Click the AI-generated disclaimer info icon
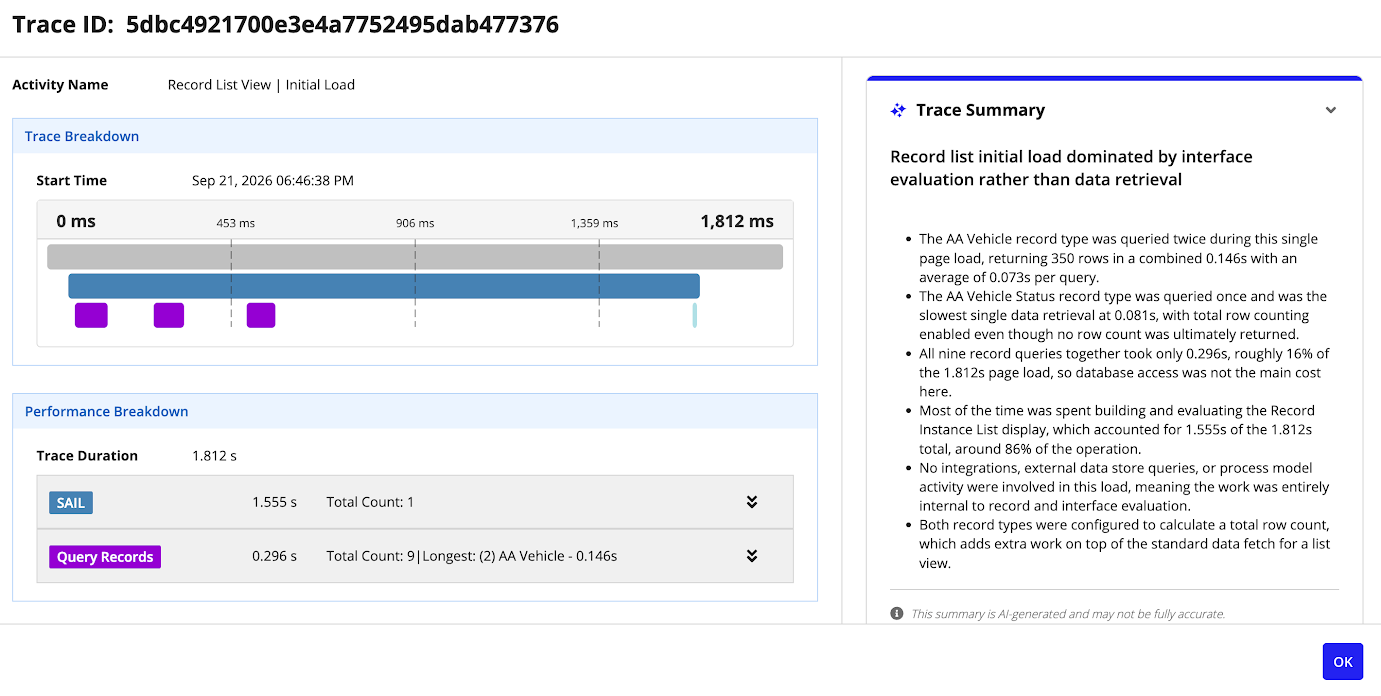The width and height of the screenshot is (1381, 696). (897, 613)
